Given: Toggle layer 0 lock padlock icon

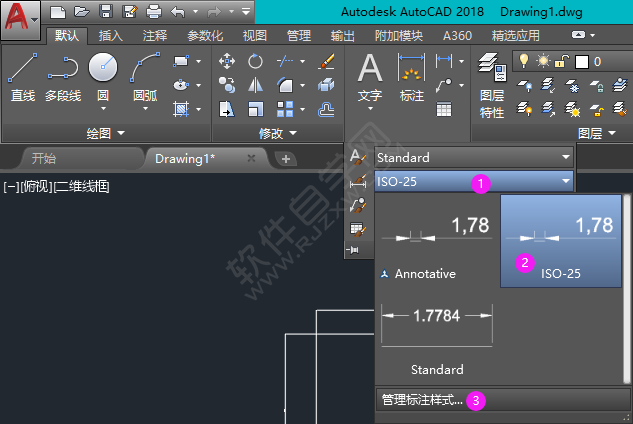Looking at the screenshot, I should click(562, 61).
